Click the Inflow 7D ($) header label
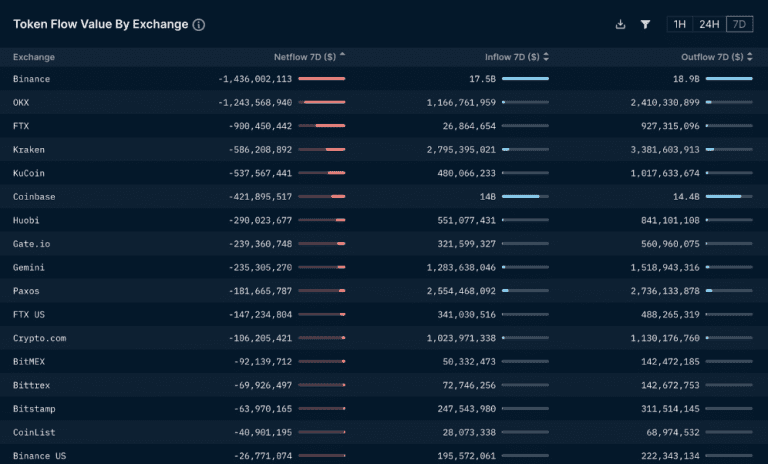The image size is (768, 464). (x=512, y=57)
